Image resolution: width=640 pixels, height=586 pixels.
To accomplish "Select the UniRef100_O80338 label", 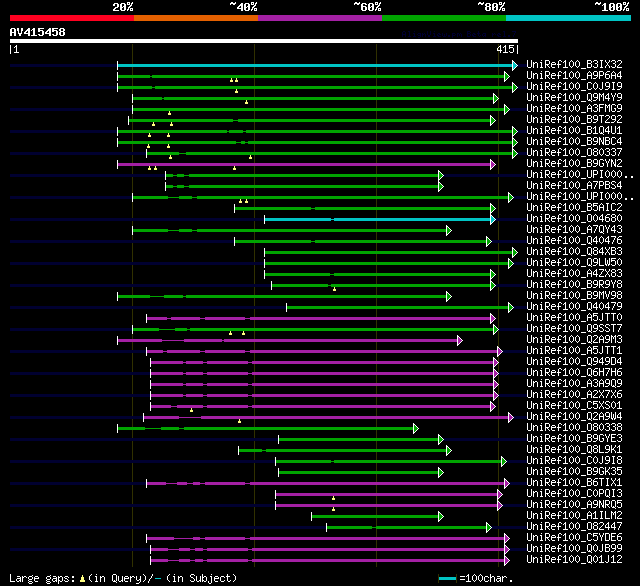I will [574, 428].
